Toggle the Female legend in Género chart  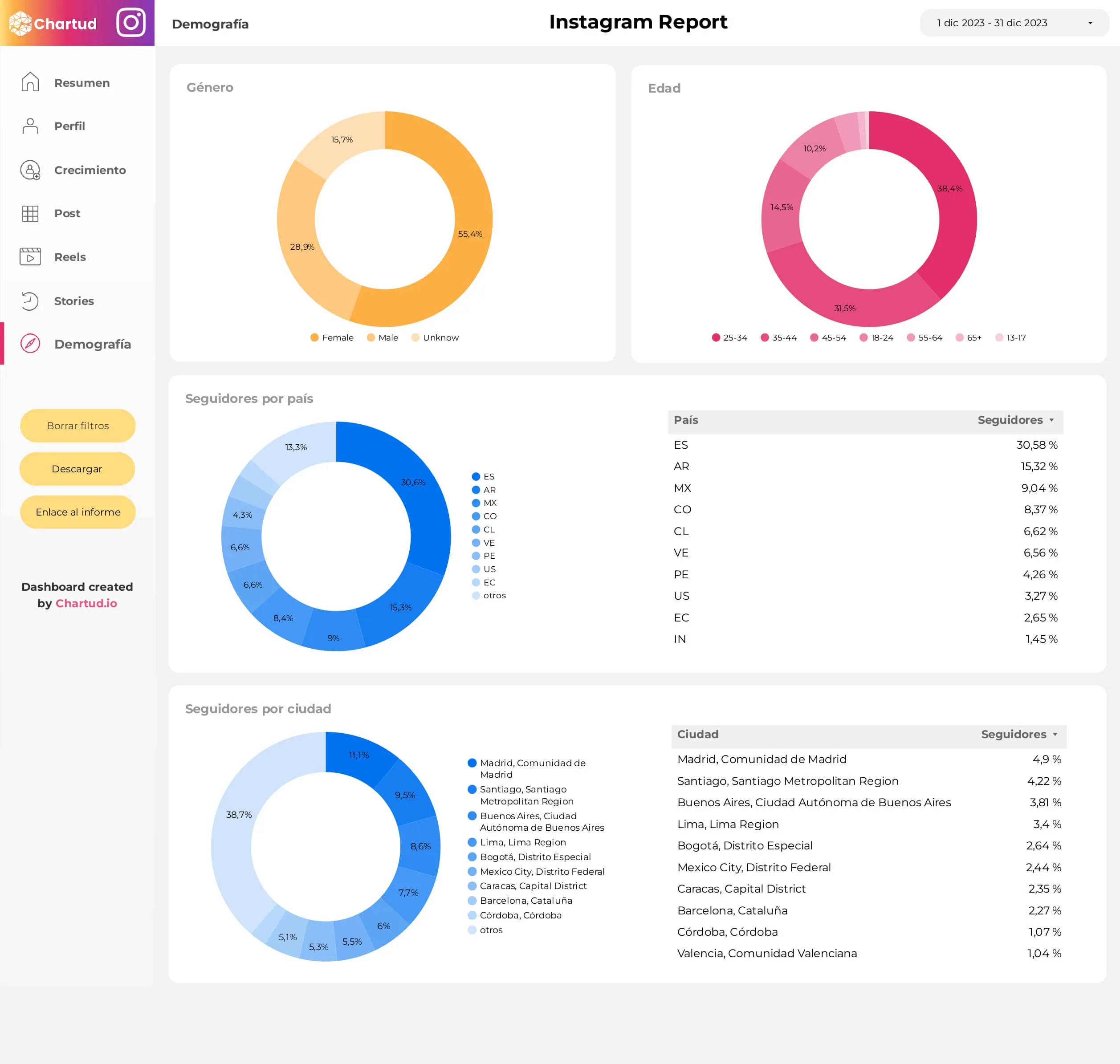(x=332, y=337)
